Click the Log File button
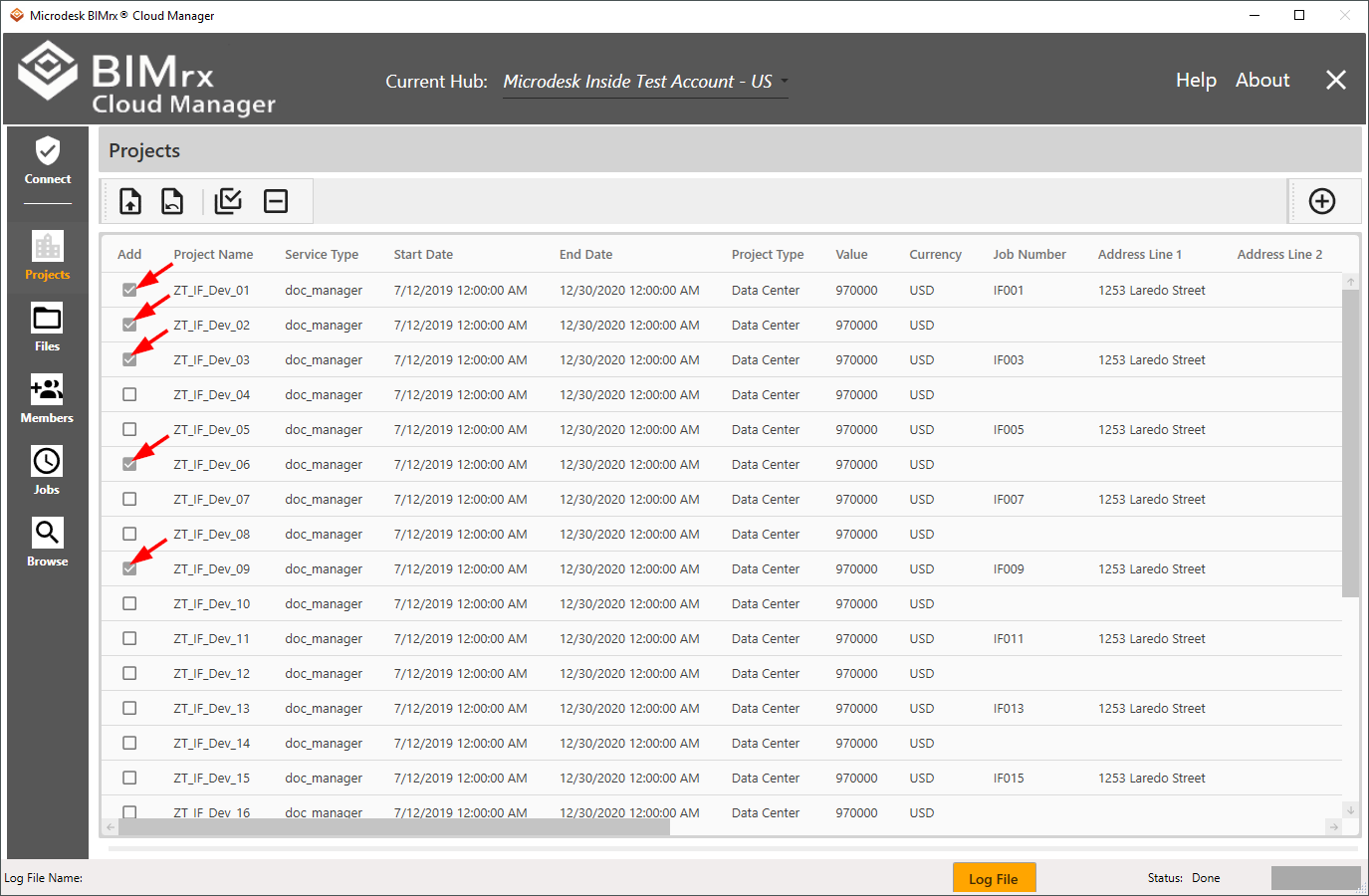Viewport: 1369px width, 896px height. [x=994, y=878]
